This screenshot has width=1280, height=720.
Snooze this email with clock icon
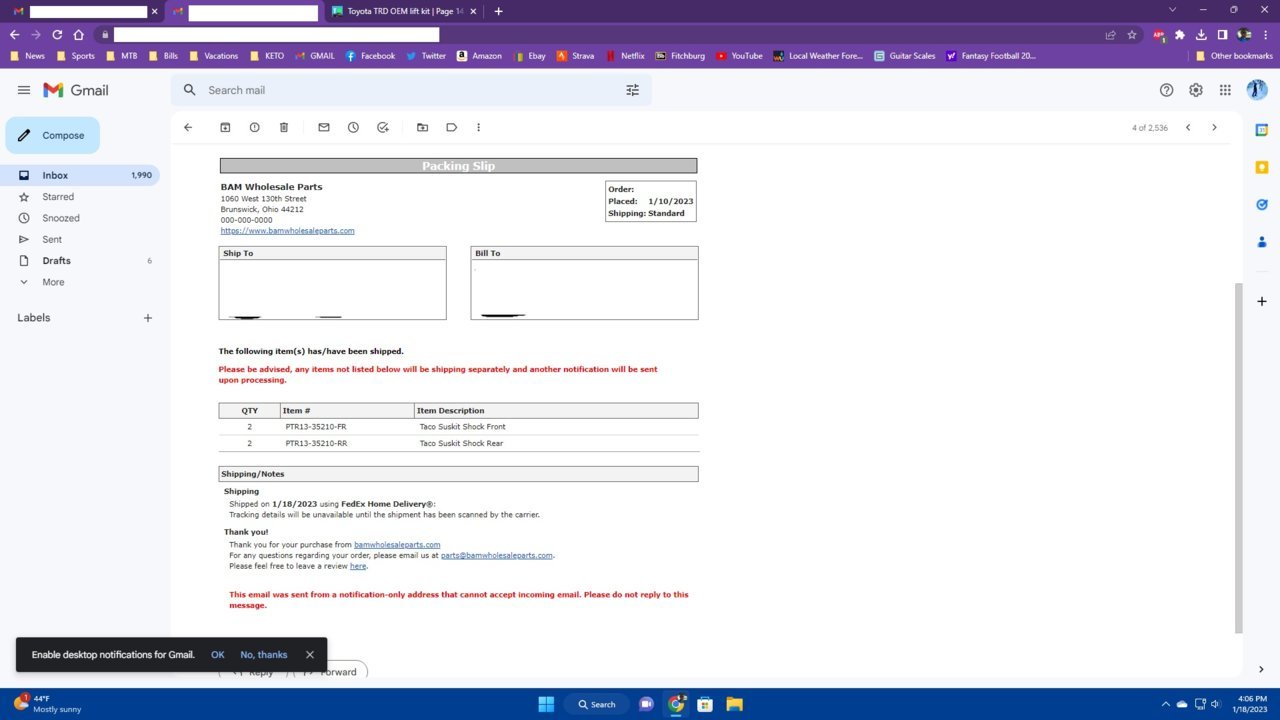353,127
